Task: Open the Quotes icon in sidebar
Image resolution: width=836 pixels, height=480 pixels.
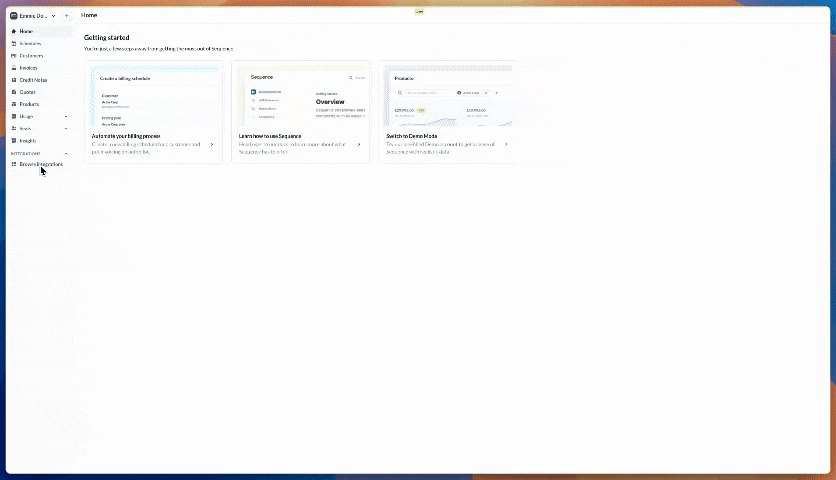Action: coord(14,92)
